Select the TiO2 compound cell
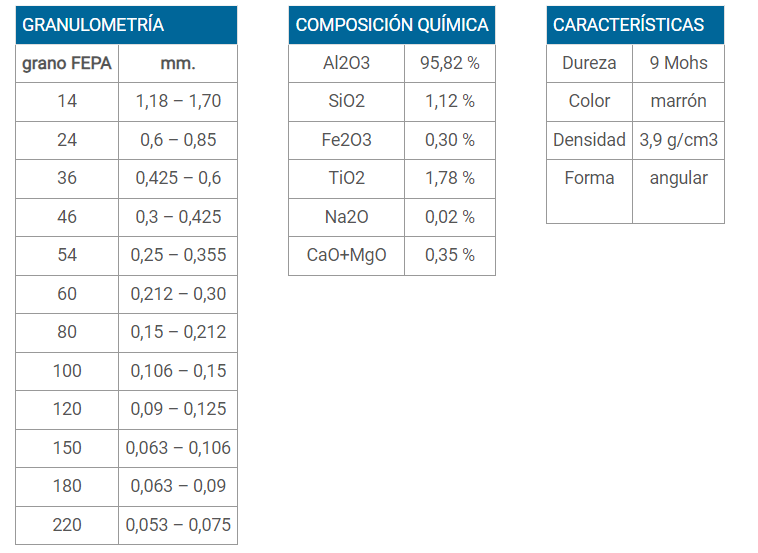The height and width of the screenshot is (553, 758). click(x=347, y=178)
